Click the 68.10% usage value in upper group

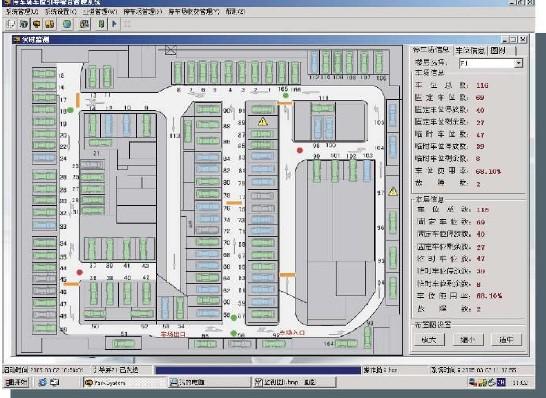[488, 171]
